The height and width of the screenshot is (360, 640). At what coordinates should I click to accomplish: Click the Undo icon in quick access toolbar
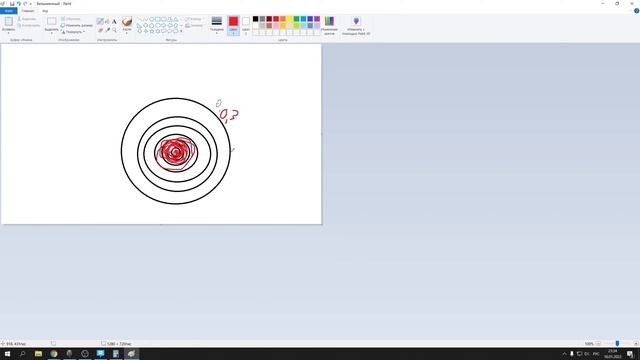click(19, 4)
